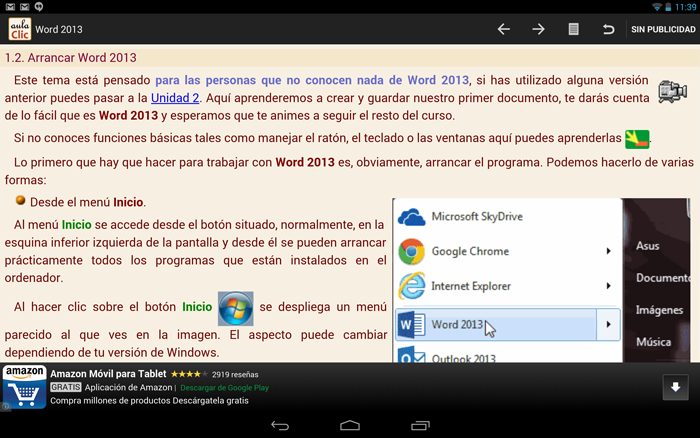Expand Internet Explorer submenu arrow
Image resolution: width=700 pixels, height=438 pixels.
(x=608, y=286)
